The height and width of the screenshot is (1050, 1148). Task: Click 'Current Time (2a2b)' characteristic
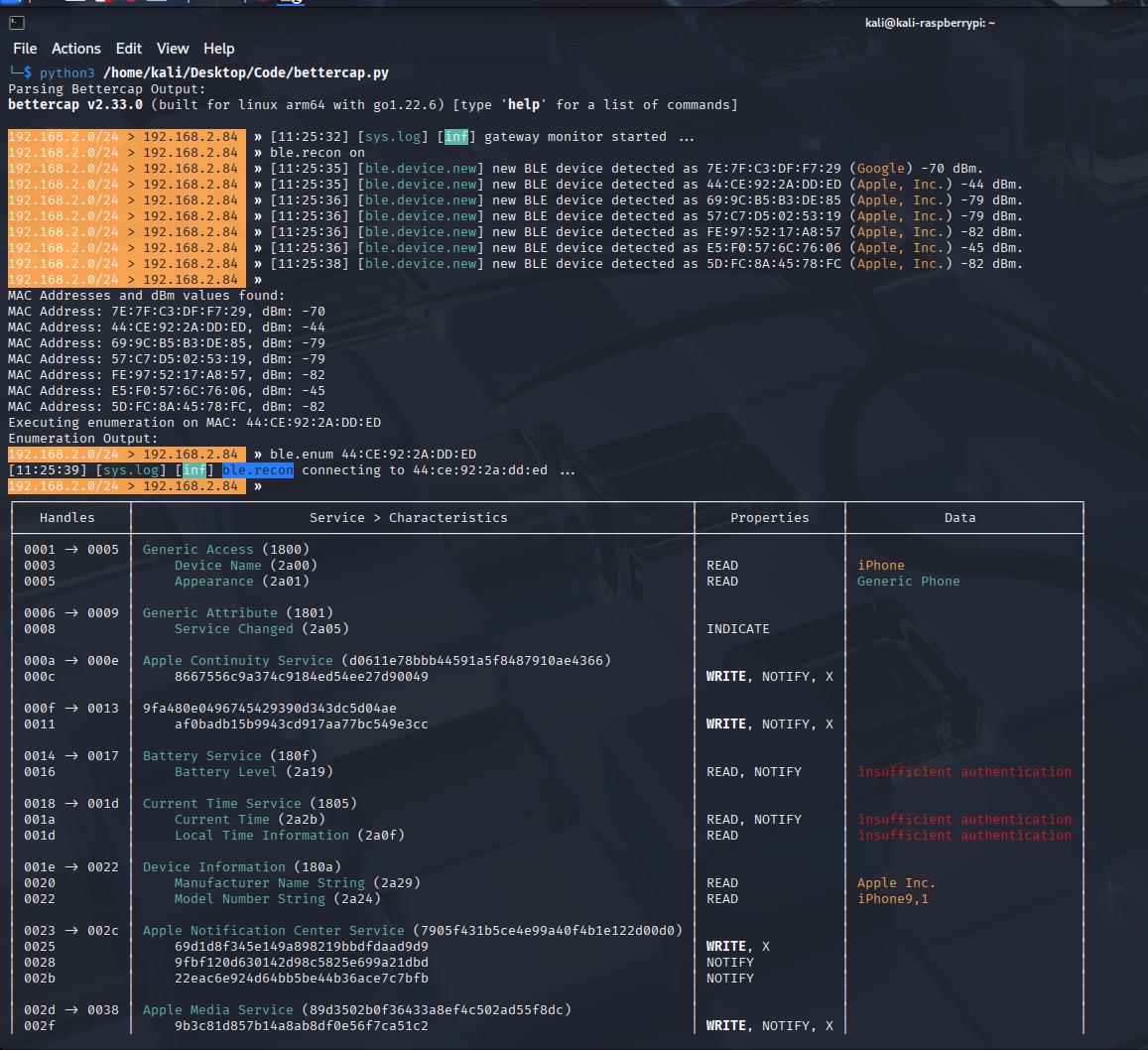pyautogui.click(x=250, y=820)
